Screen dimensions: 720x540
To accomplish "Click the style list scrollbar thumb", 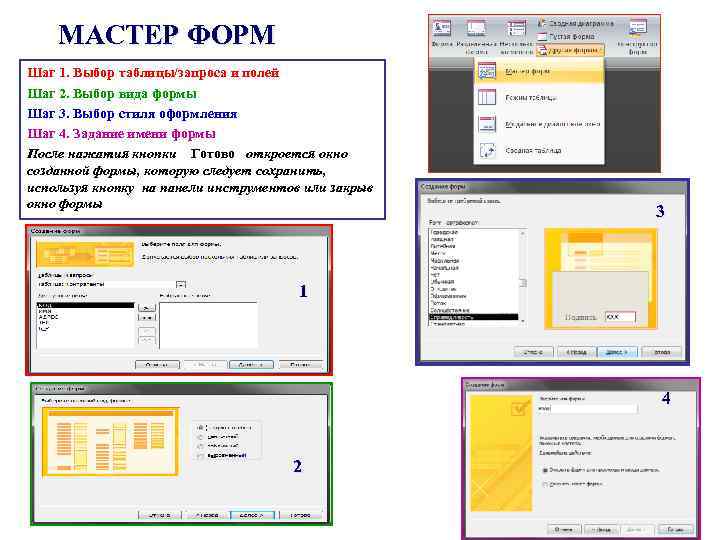I will point(523,282).
